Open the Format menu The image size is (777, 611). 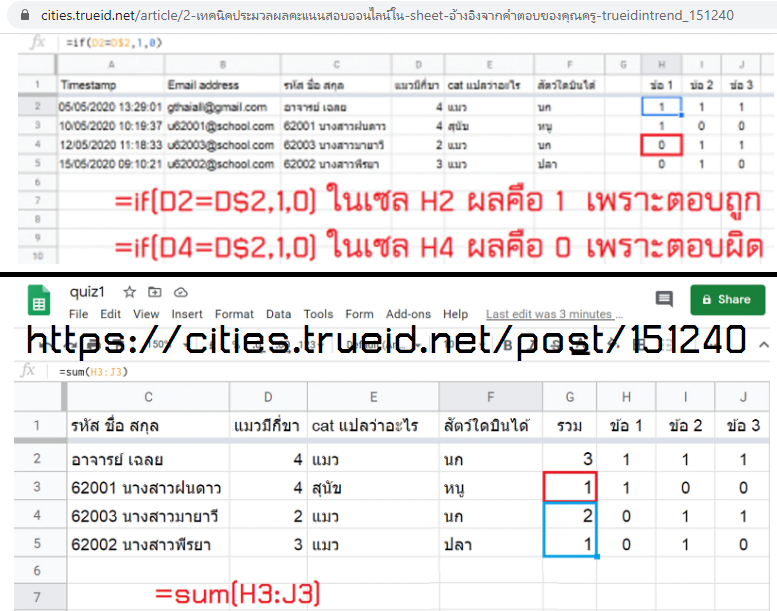click(x=234, y=314)
